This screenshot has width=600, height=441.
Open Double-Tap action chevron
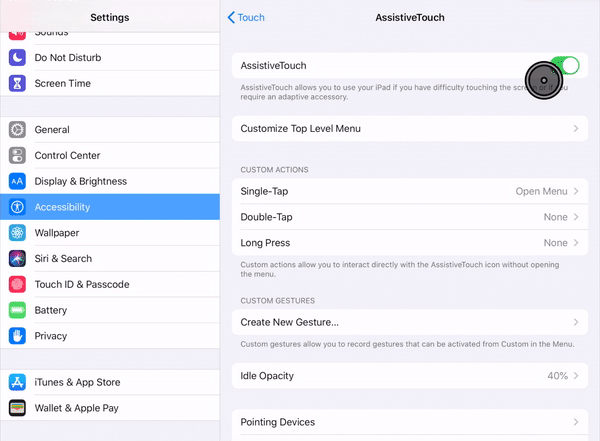[x=576, y=217]
